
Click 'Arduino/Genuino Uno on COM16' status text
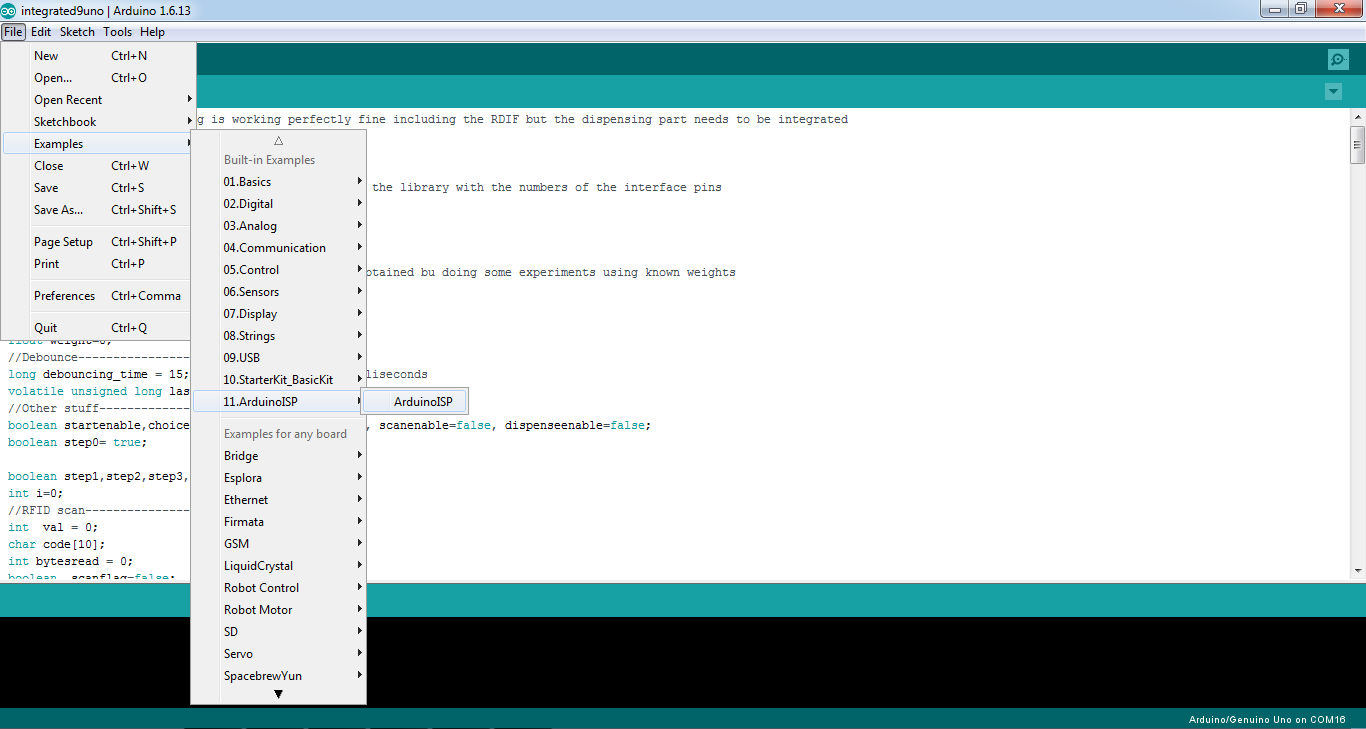click(x=1267, y=719)
